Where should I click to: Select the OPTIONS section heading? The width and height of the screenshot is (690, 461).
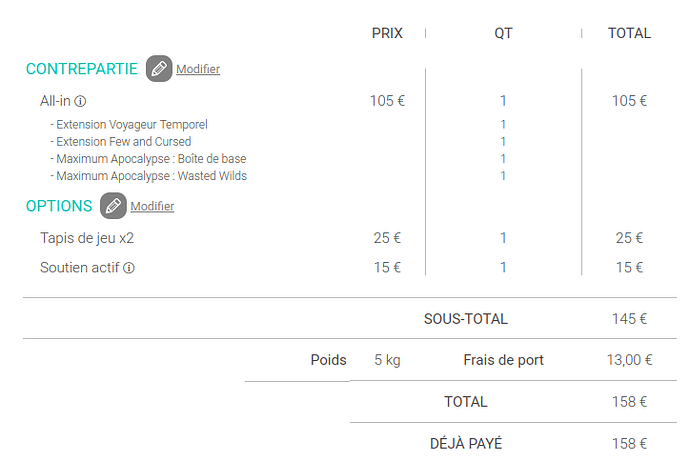coord(59,206)
